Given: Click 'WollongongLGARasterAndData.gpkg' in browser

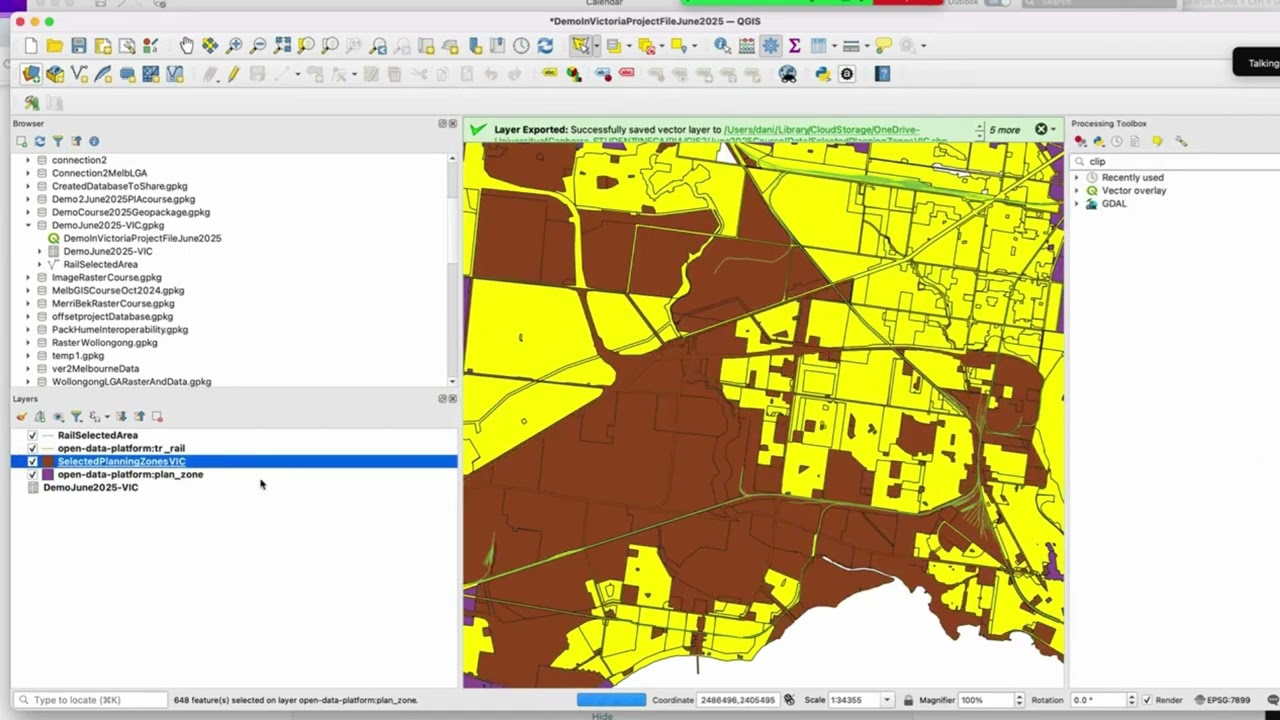Looking at the screenshot, I should point(131,382).
